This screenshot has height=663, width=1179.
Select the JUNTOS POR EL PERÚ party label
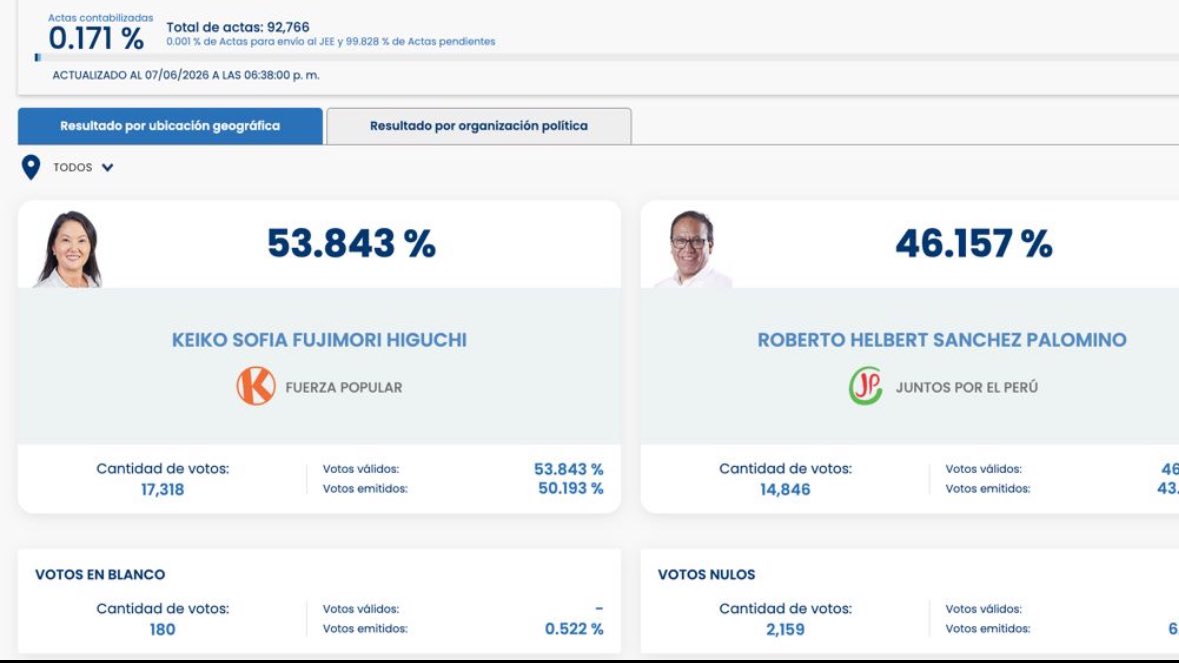[966, 387]
